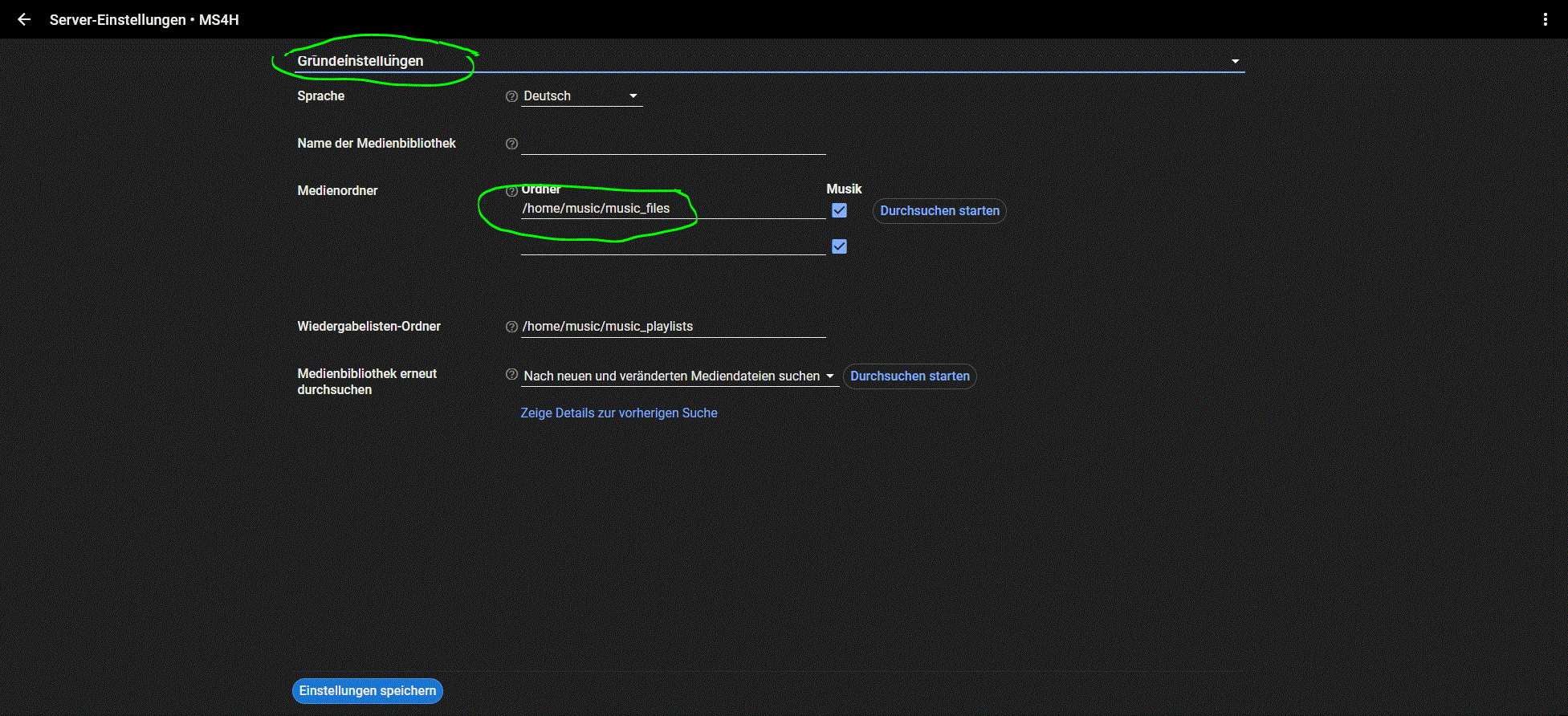
Task: Open the three-dot overflow menu
Action: tap(1545, 19)
